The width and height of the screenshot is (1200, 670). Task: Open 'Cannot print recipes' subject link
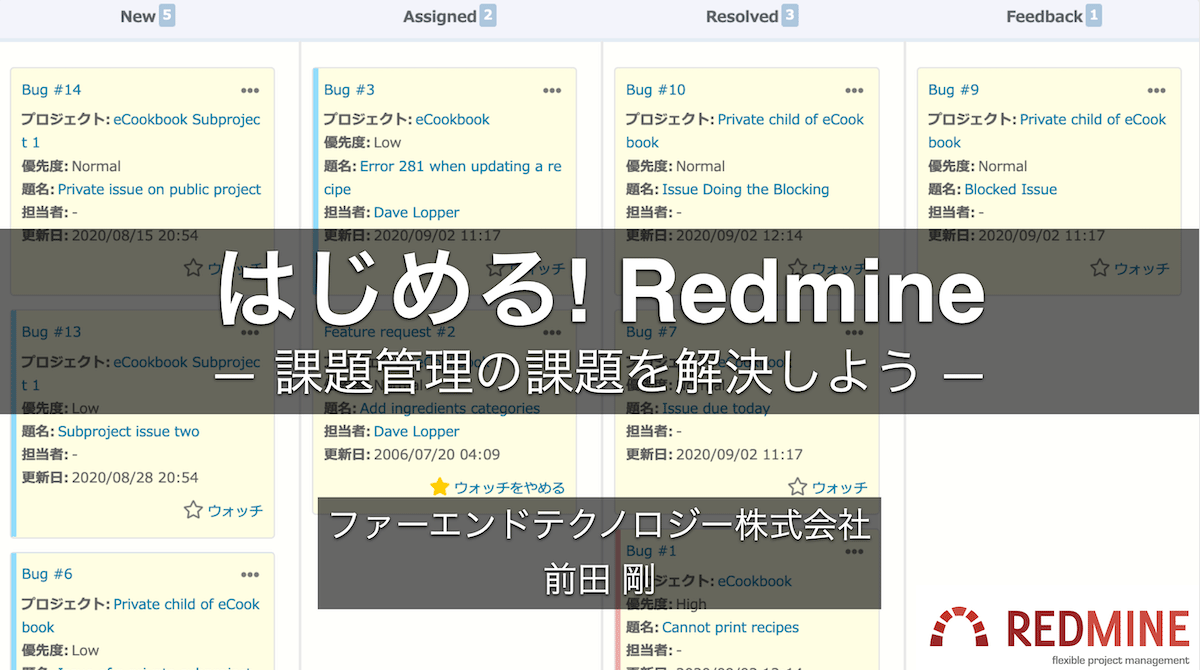pos(730,628)
